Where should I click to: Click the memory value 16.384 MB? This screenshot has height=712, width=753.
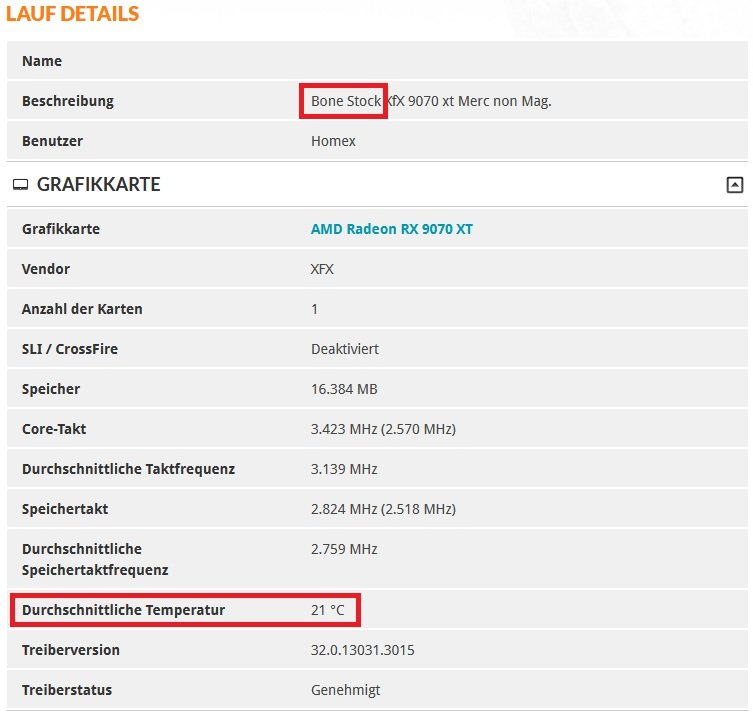click(x=344, y=389)
